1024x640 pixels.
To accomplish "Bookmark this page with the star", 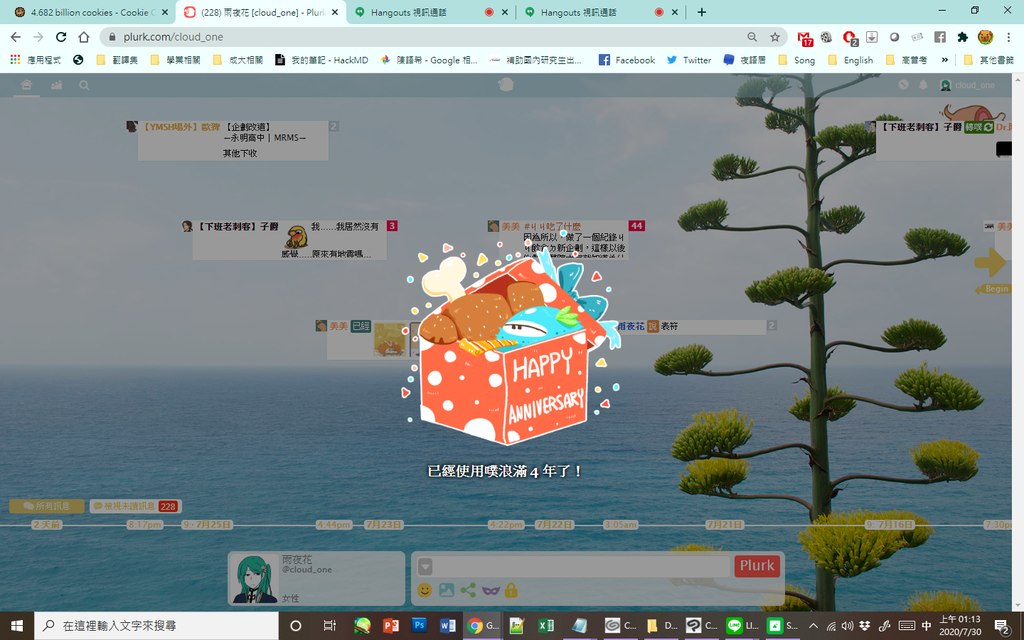I will tap(775, 37).
